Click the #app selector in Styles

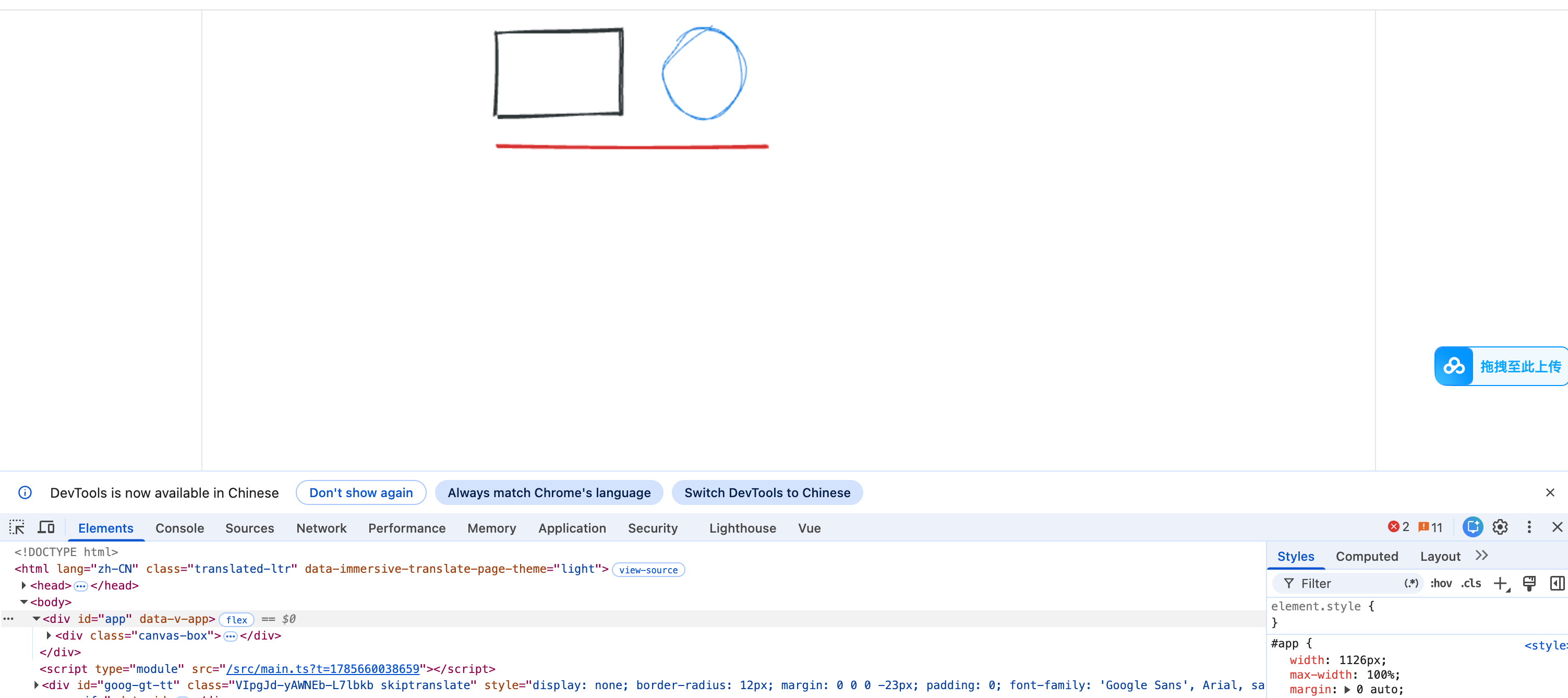[1284, 643]
